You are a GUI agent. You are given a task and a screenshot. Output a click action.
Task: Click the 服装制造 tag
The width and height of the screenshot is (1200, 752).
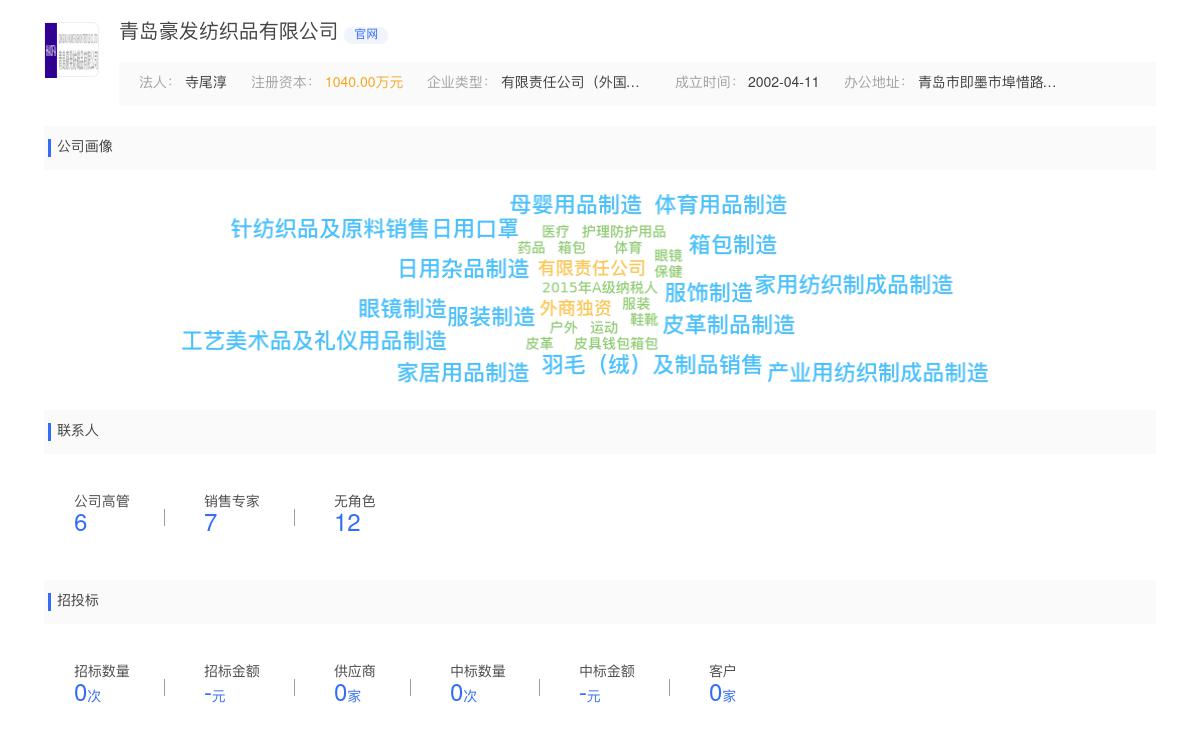click(x=491, y=317)
